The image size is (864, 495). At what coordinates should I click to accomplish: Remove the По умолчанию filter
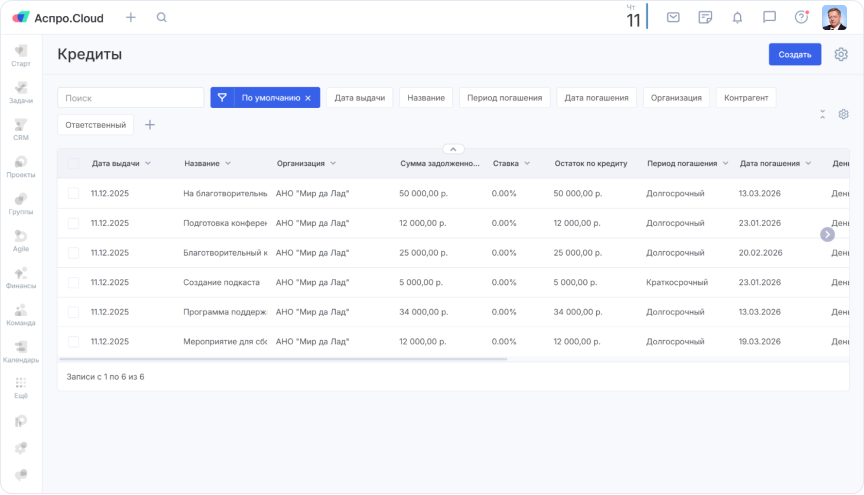tap(308, 98)
